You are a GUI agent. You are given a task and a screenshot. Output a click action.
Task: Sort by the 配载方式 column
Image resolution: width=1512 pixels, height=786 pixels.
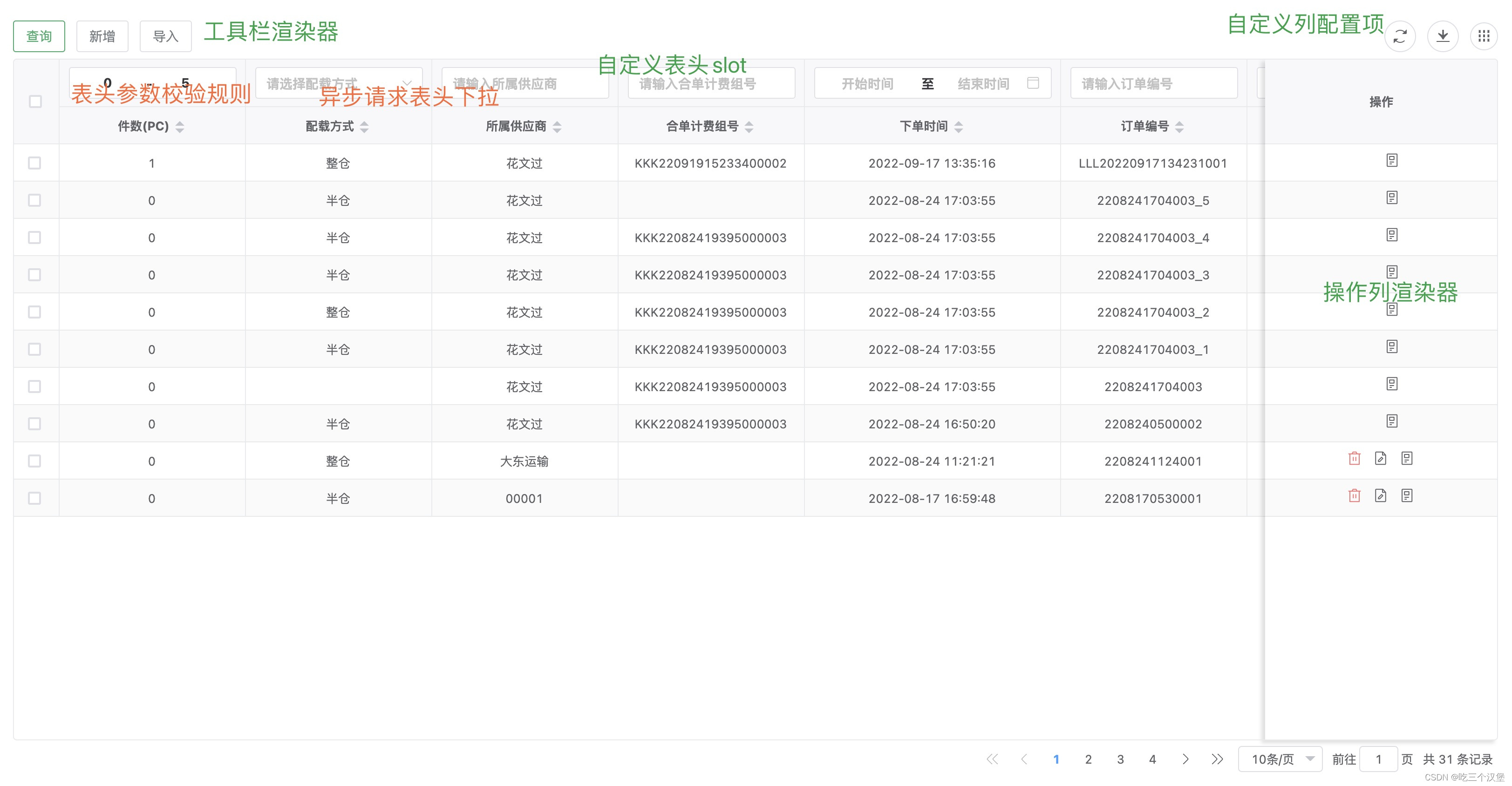click(364, 127)
